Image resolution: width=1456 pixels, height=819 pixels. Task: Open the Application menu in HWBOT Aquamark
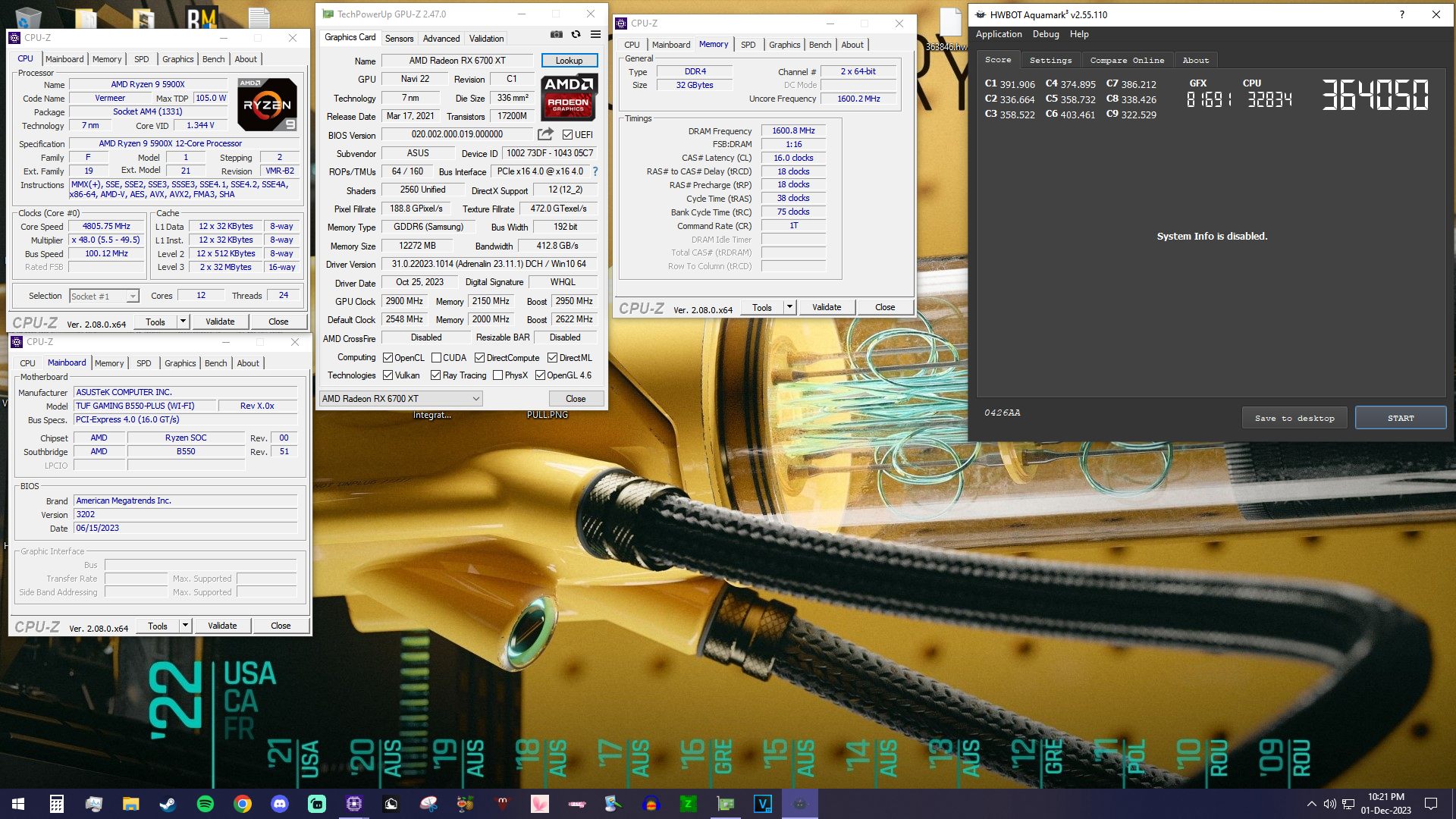tap(999, 34)
